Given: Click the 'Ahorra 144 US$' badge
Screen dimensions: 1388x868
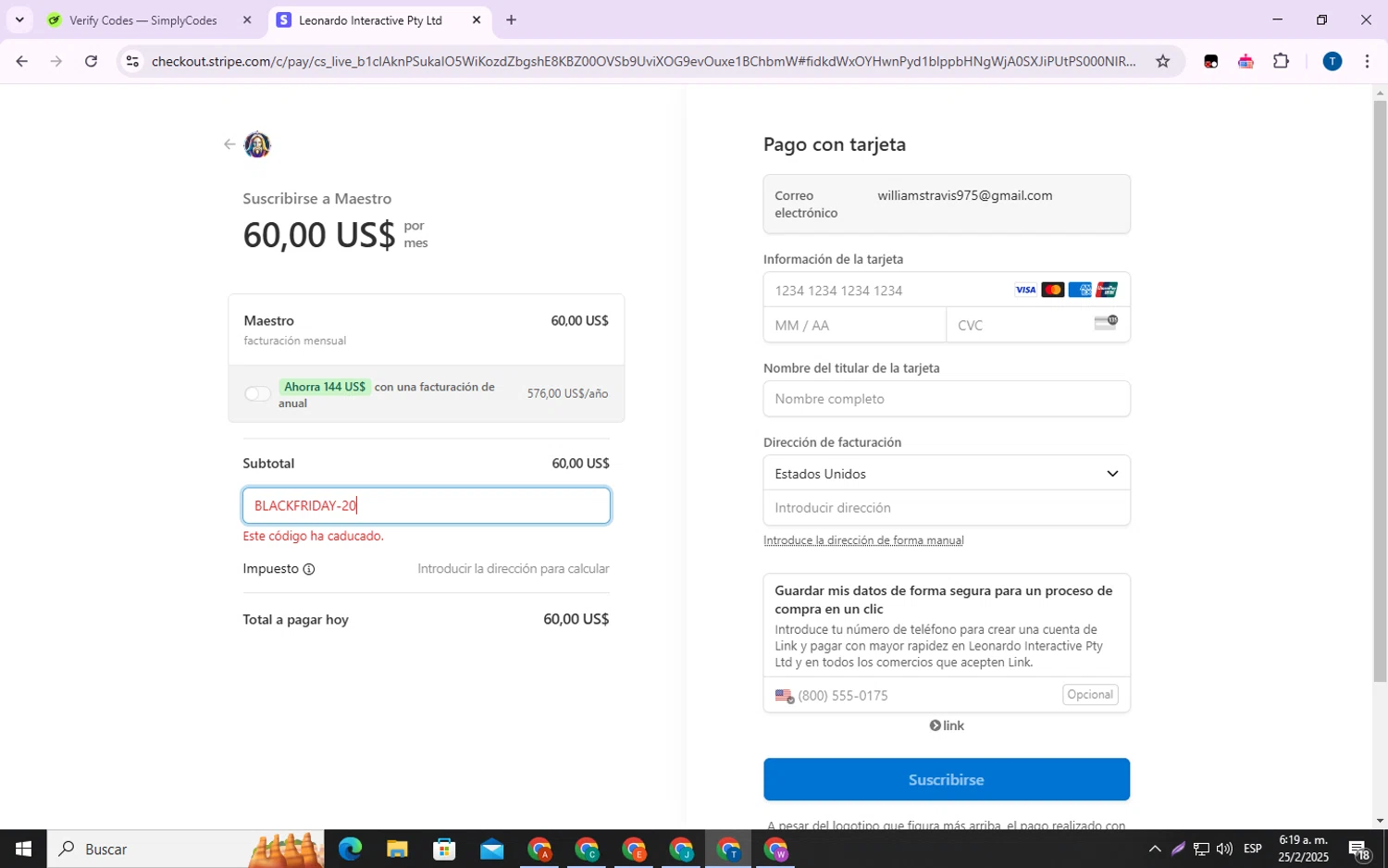Looking at the screenshot, I should click(x=325, y=387).
